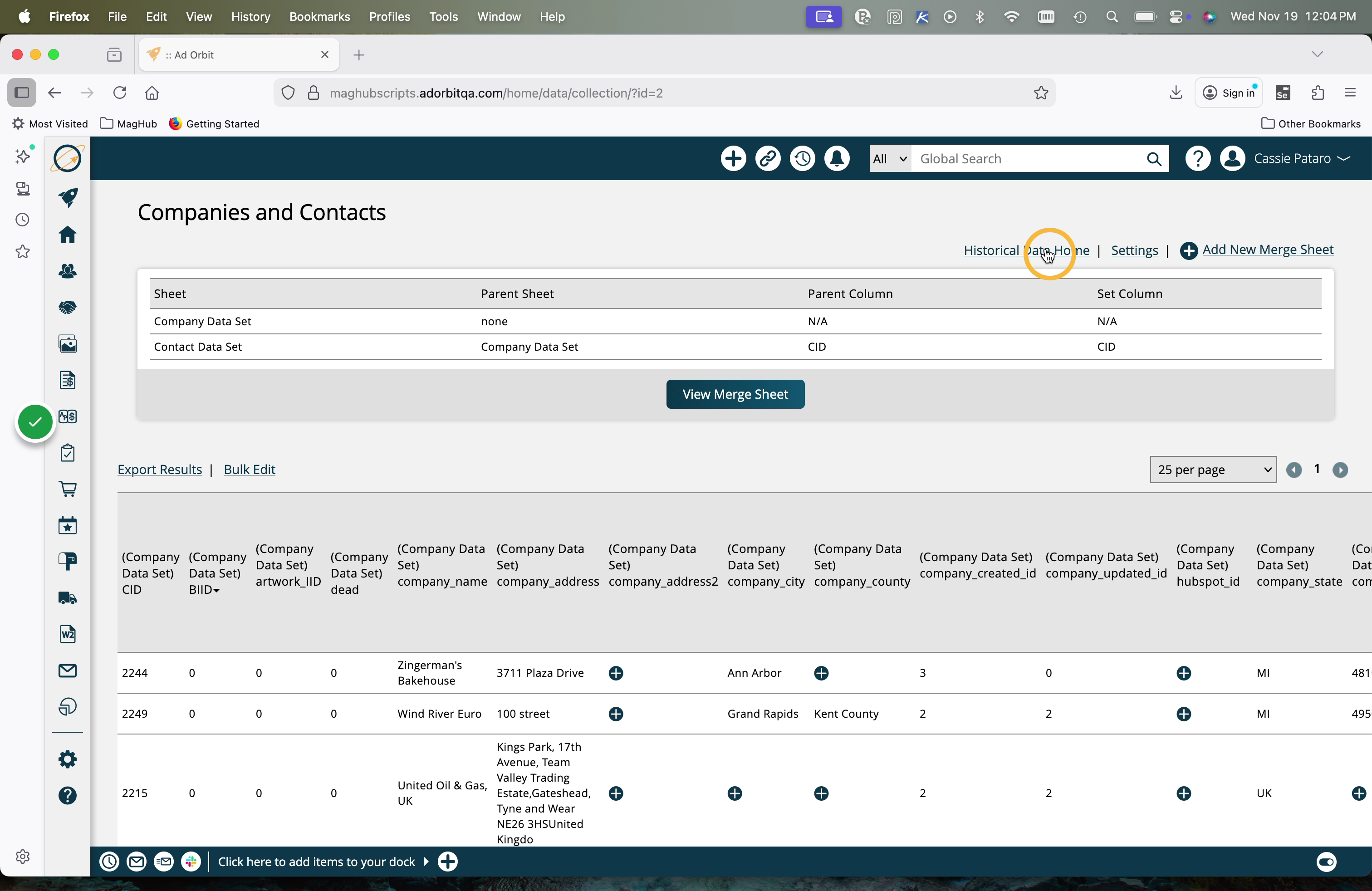This screenshot has height=891, width=1372.
Task: Click the Export Results link
Action: [160, 470]
